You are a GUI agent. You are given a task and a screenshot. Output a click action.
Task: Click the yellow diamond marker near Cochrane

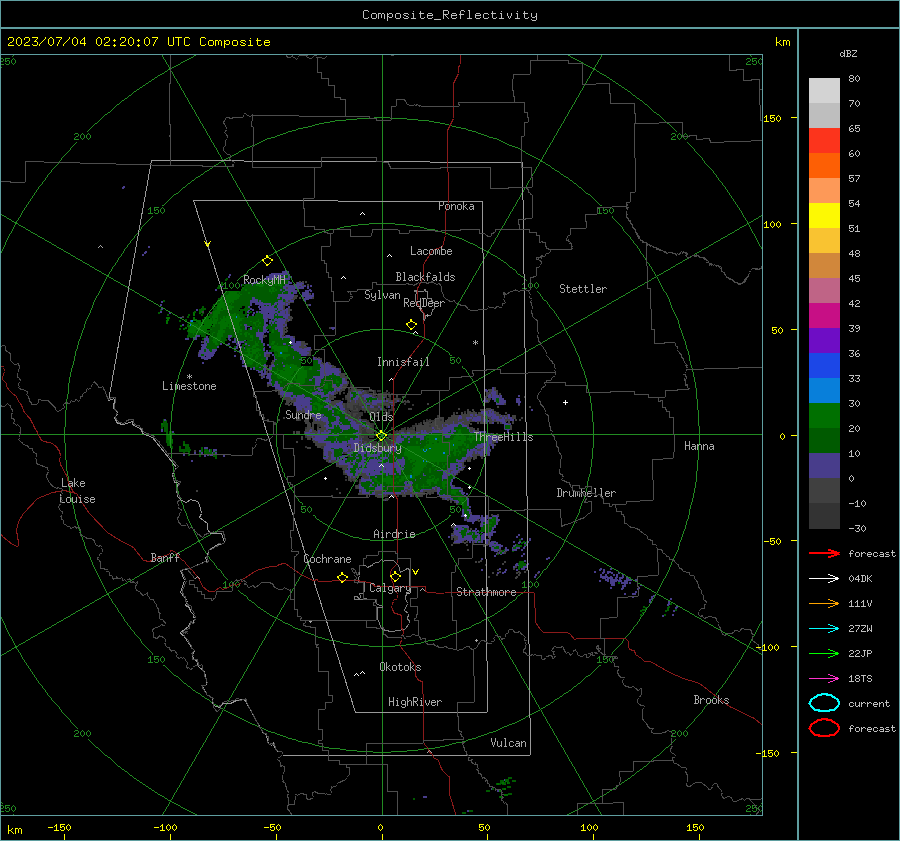click(343, 577)
